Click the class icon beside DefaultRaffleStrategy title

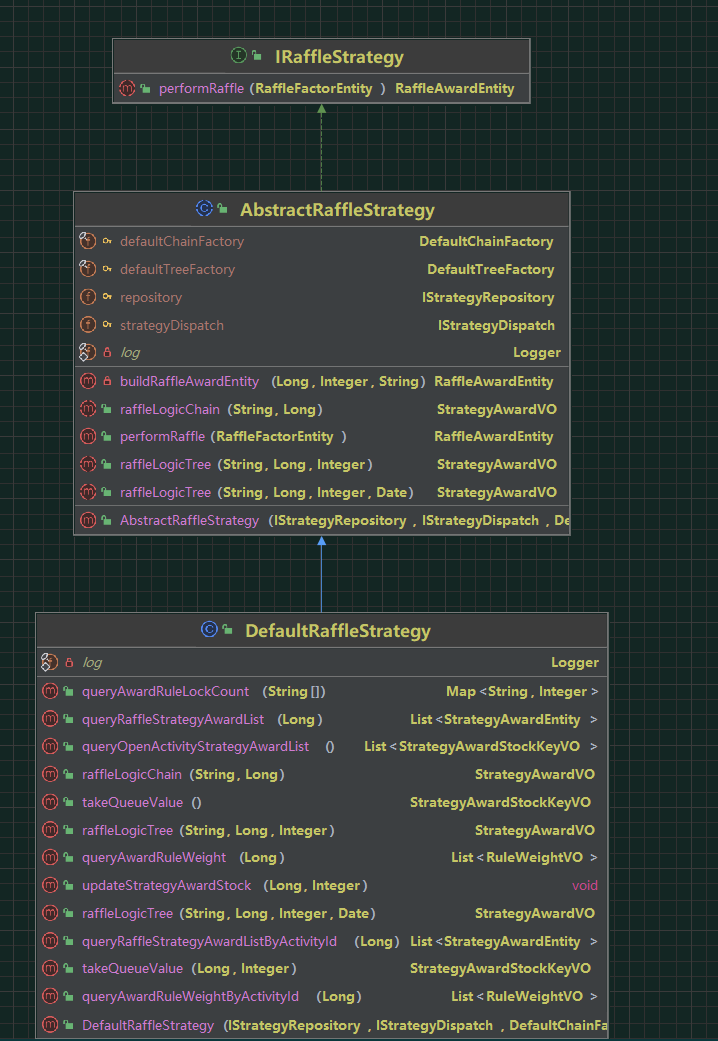coord(209,629)
